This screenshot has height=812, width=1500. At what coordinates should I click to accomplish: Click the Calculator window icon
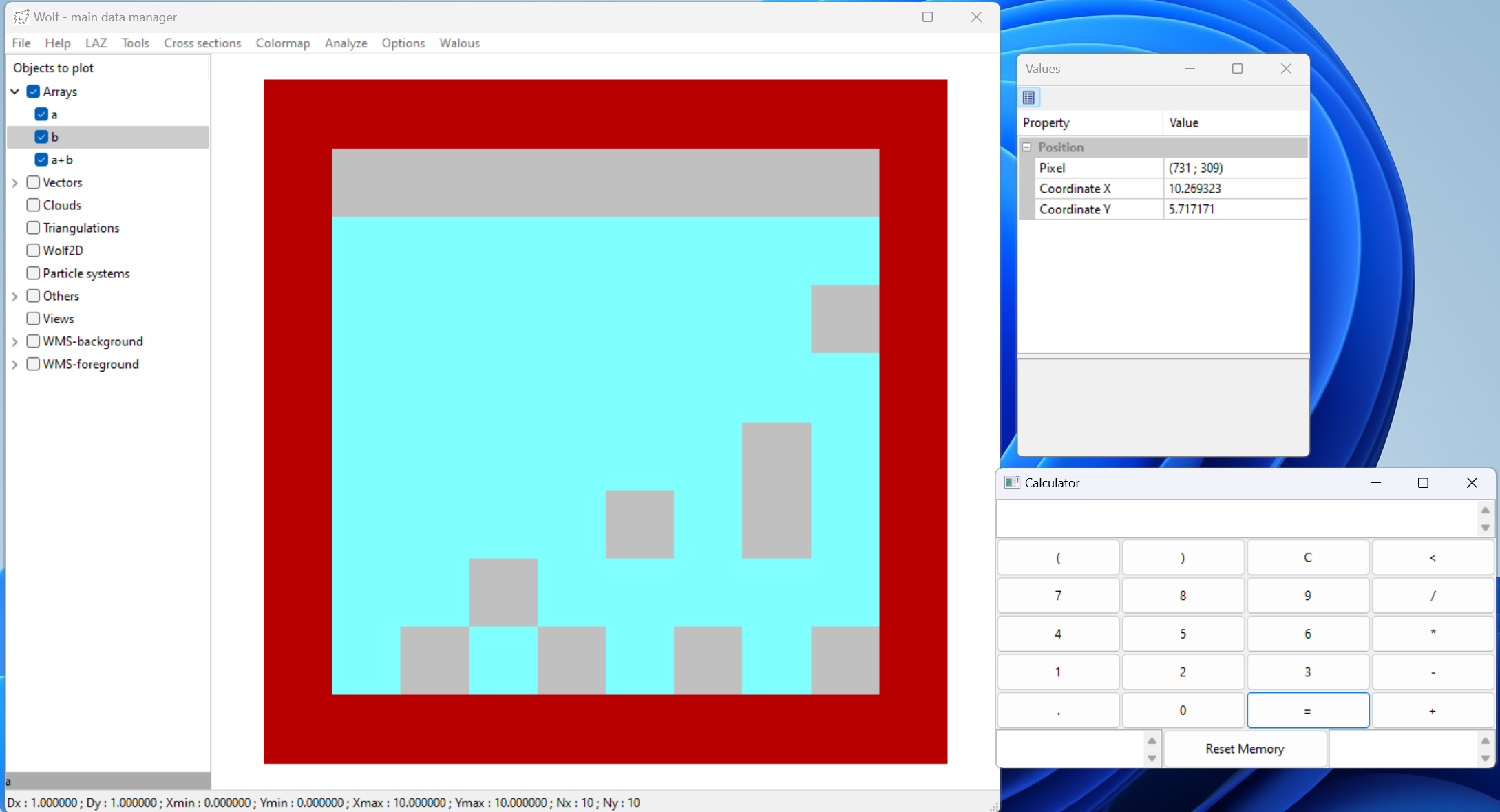click(x=1011, y=482)
